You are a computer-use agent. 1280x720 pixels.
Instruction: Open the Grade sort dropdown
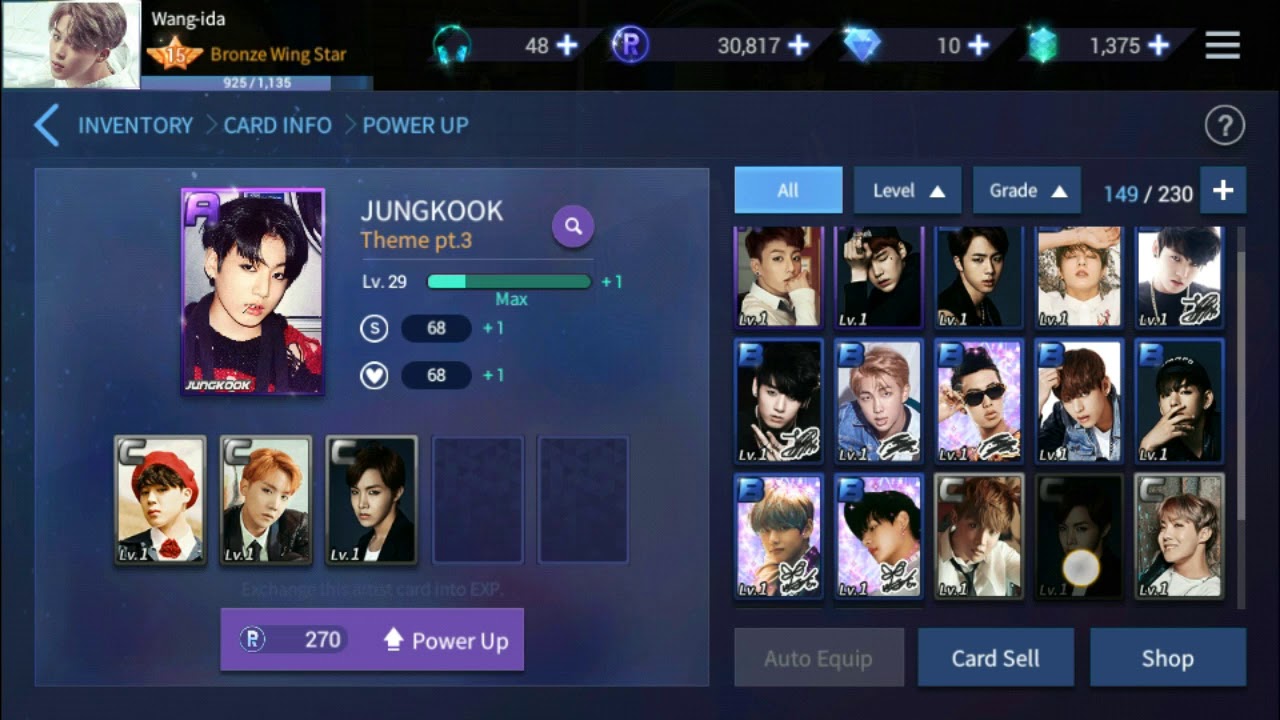pyautogui.click(x=1027, y=190)
